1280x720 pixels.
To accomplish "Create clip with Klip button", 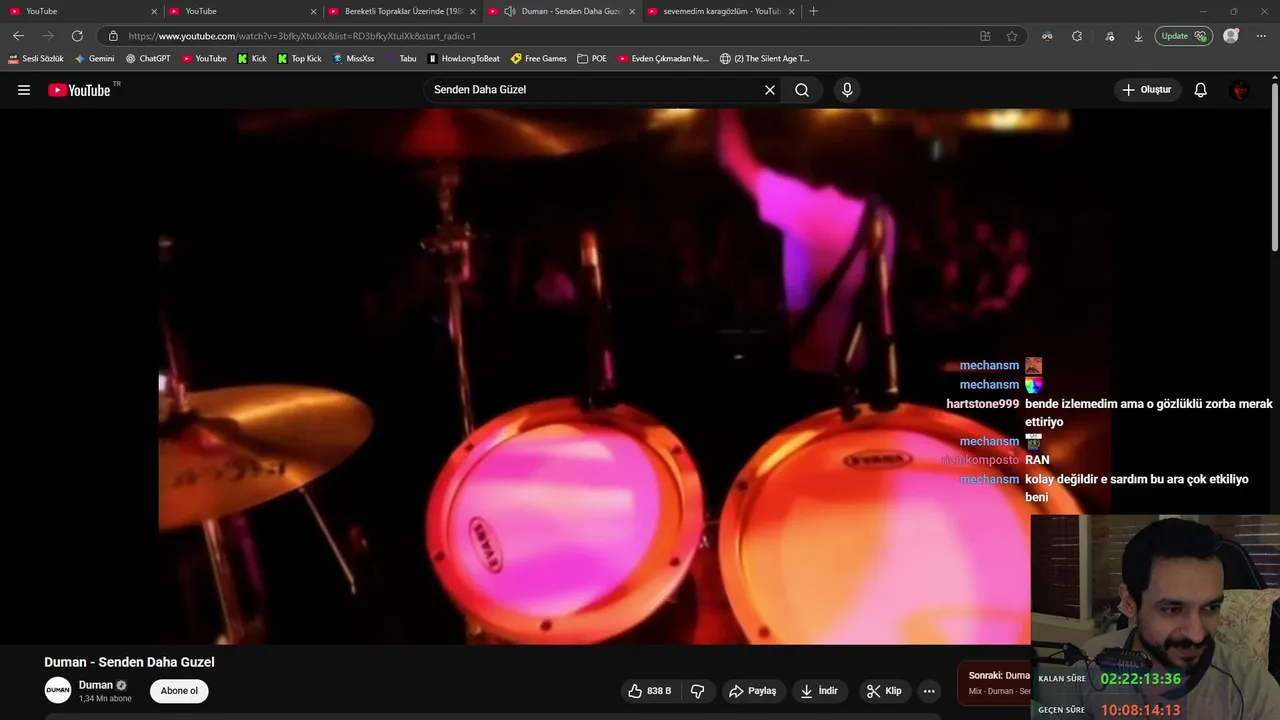I will [884, 691].
